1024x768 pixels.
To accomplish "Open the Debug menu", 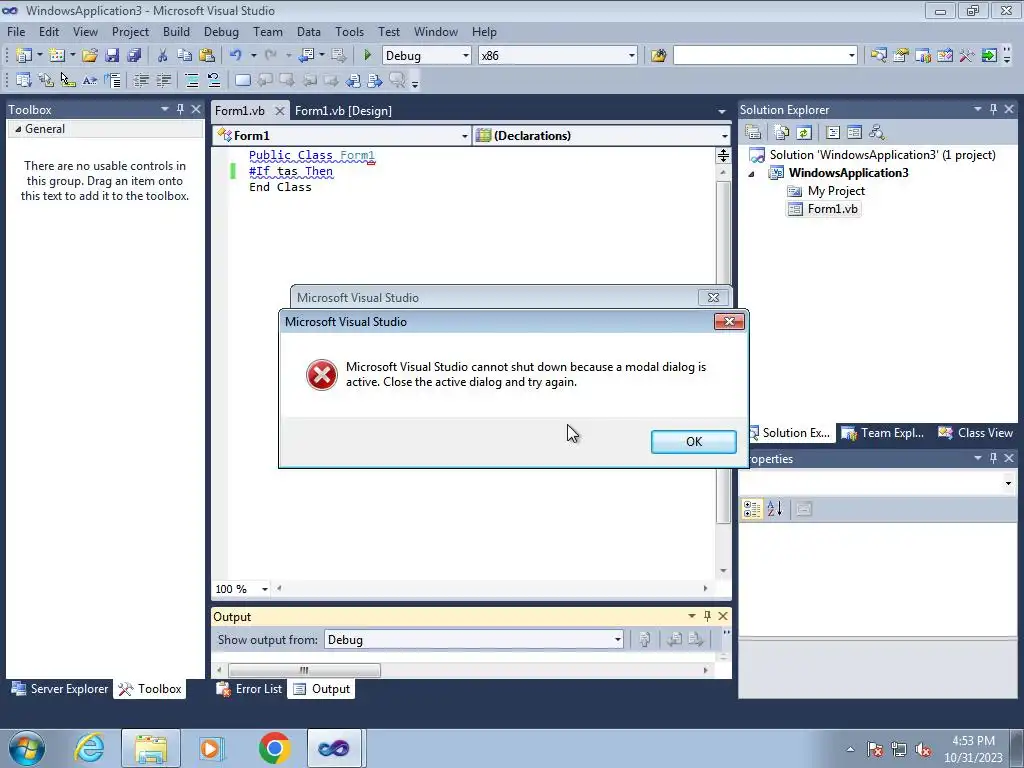I will (x=221, y=31).
